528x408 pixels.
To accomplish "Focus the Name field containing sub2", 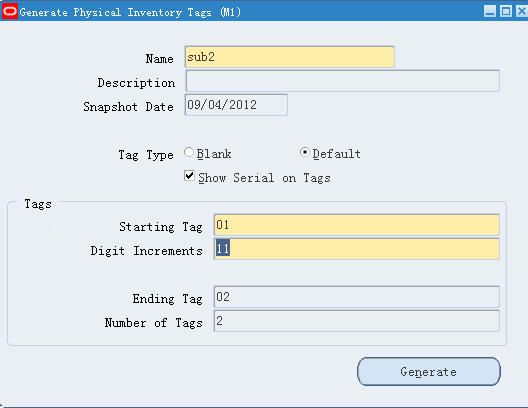I will (x=290, y=57).
